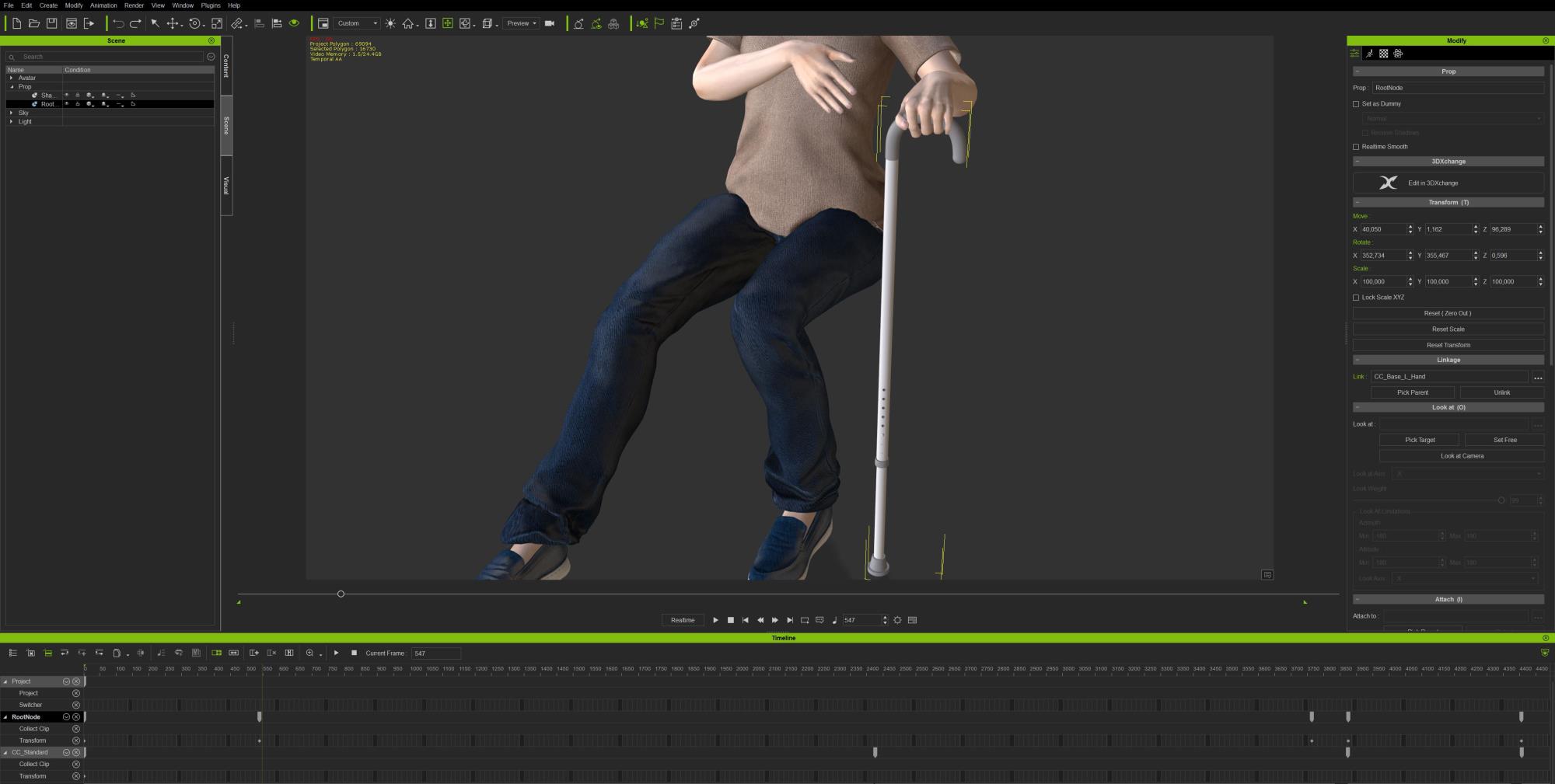Click the video camera icon in toolbar

(550, 23)
